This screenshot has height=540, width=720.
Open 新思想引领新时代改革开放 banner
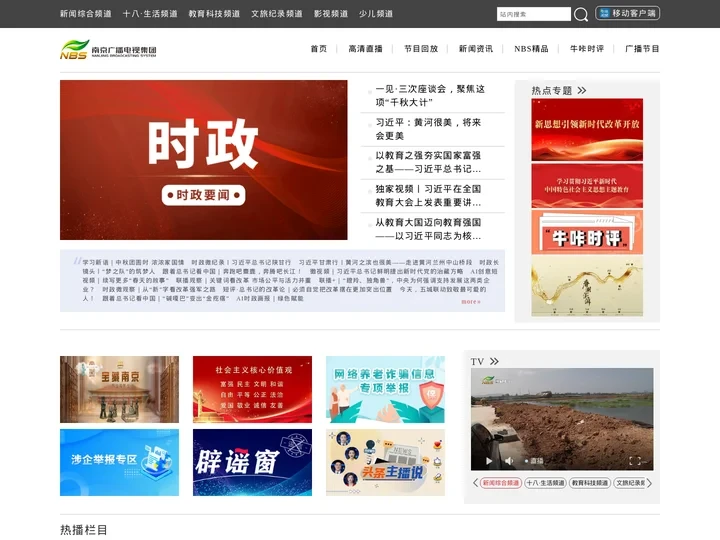587,129
